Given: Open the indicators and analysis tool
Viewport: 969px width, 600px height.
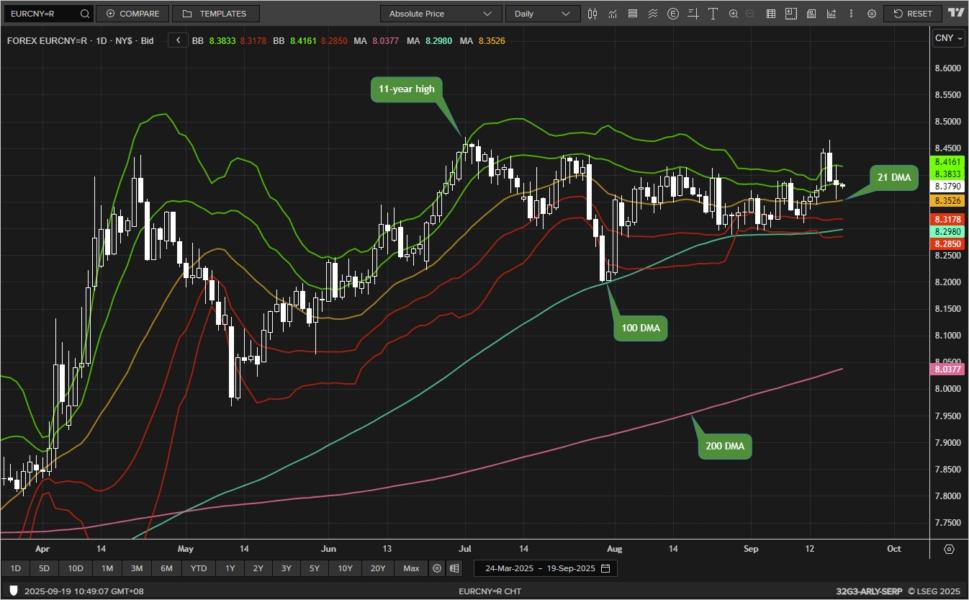Looking at the screenshot, I should pos(612,14).
